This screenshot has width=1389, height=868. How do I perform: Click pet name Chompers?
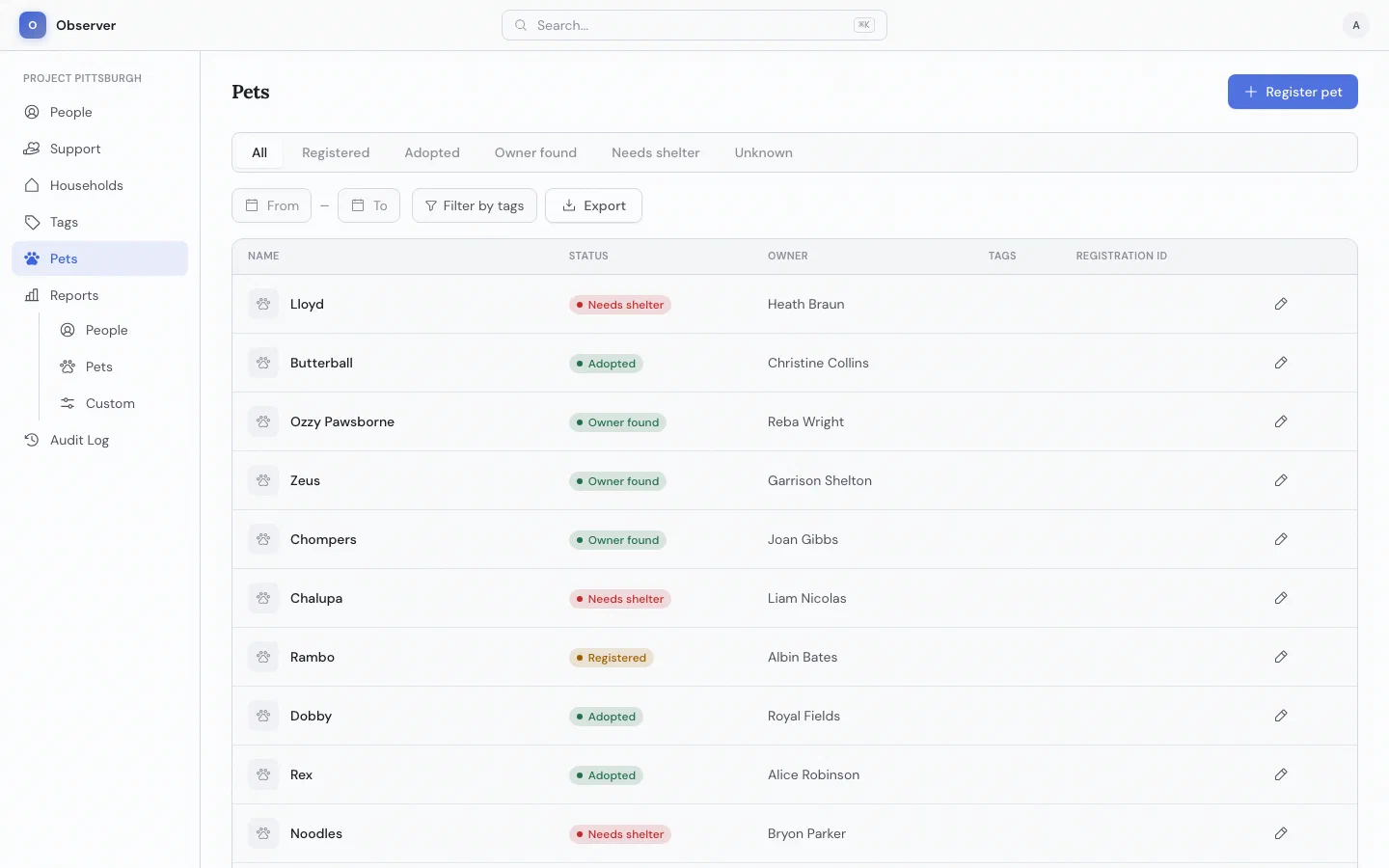tap(323, 539)
